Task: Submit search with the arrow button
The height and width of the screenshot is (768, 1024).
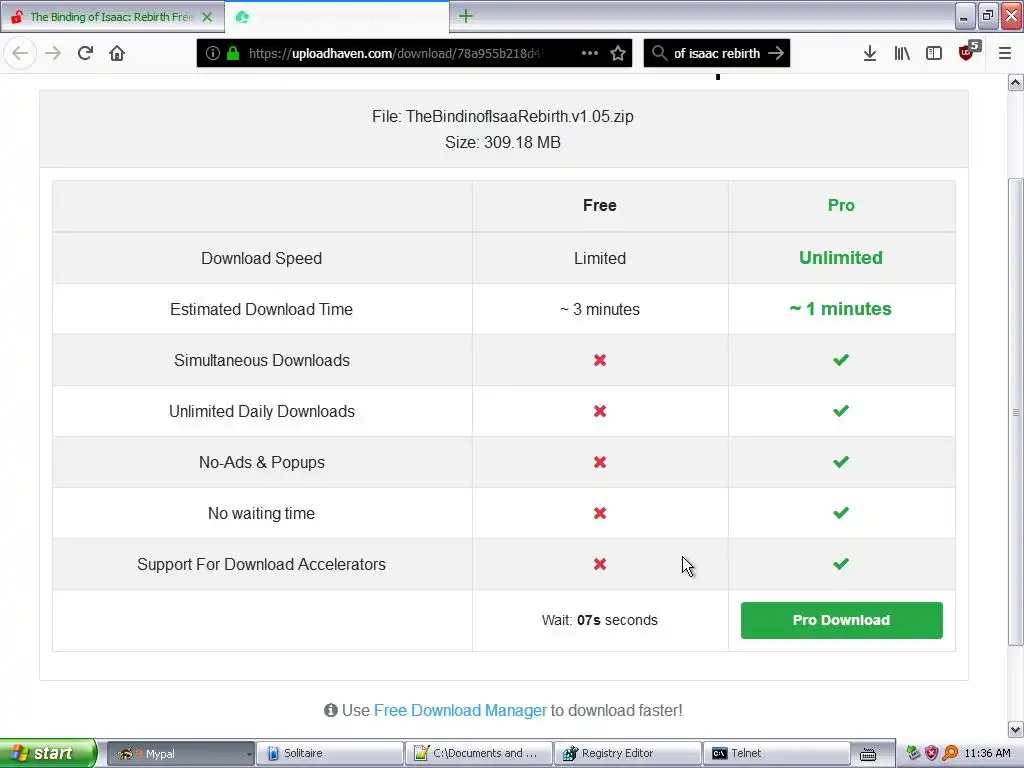Action: (x=776, y=53)
